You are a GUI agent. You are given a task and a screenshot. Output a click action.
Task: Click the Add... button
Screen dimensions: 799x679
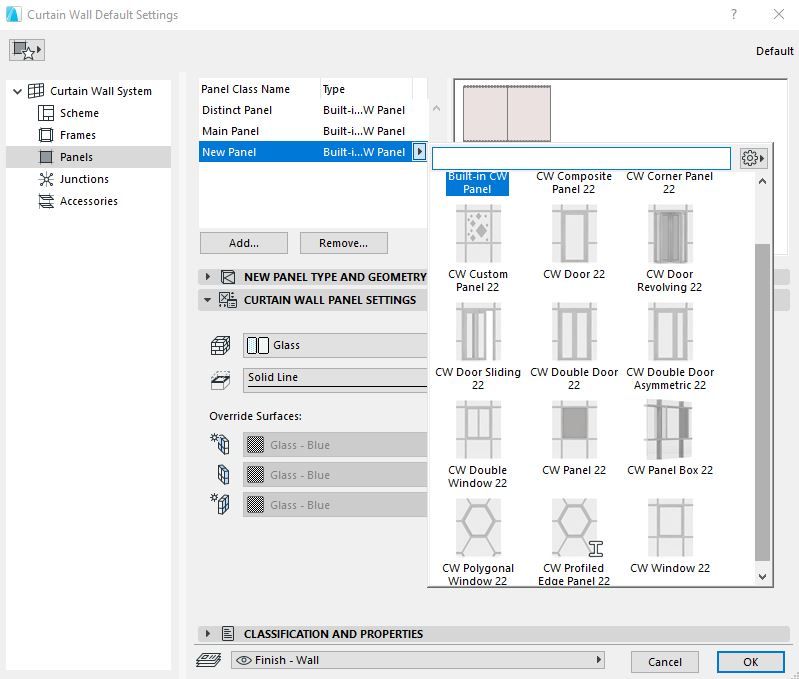(243, 243)
